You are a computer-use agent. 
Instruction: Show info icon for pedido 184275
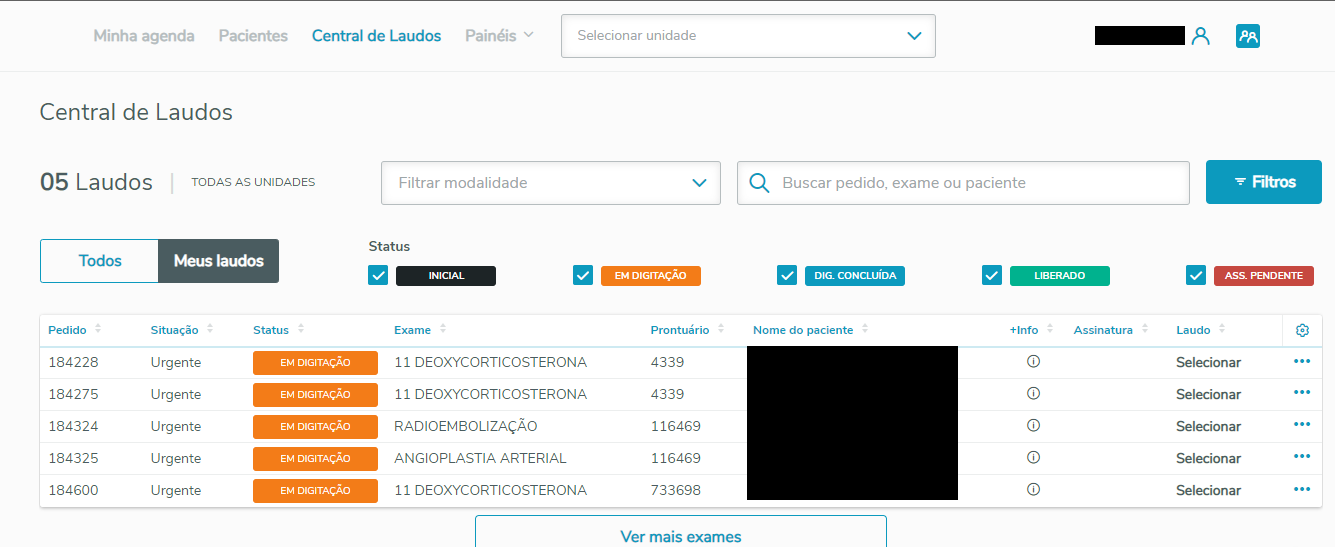(x=1033, y=393)
